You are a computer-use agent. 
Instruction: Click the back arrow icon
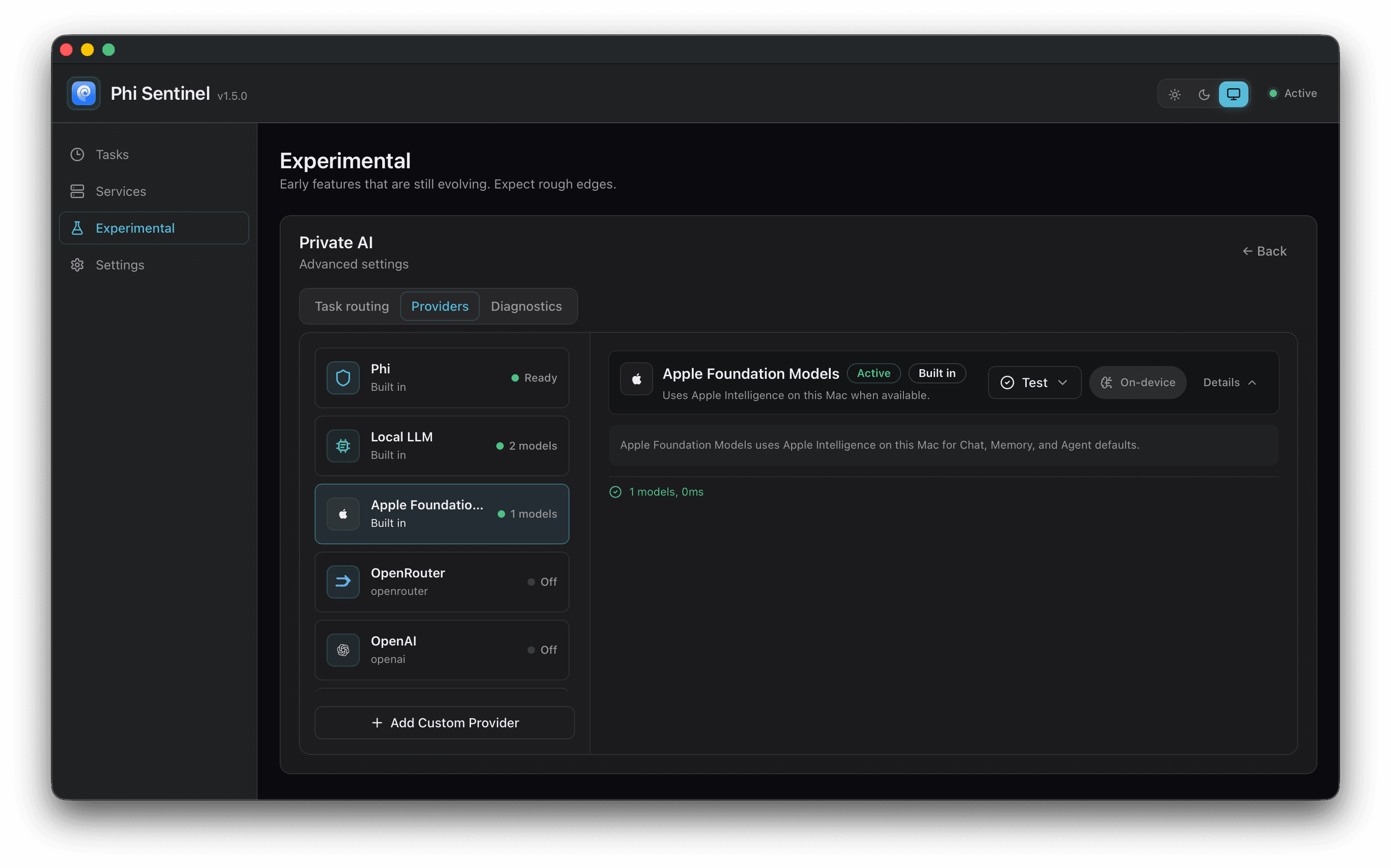click(1247, 251)
